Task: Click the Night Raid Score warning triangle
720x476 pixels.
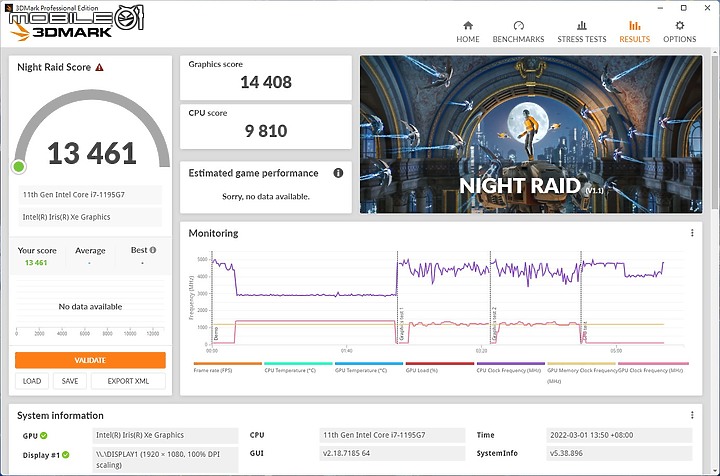Action: pyautogui.click(x=99, y=67)
